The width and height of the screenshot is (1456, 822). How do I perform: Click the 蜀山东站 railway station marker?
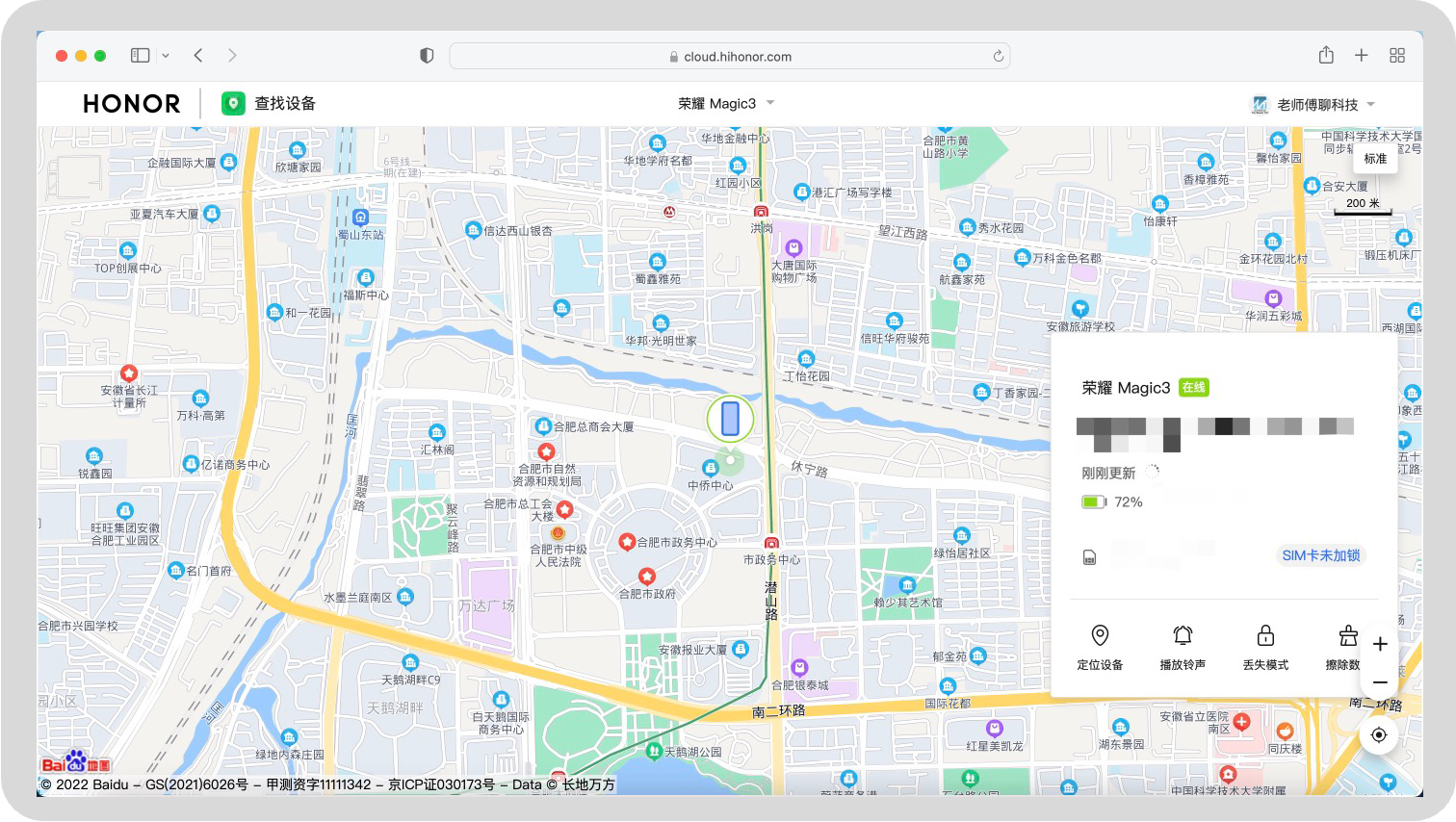click(x=361, y=218)
